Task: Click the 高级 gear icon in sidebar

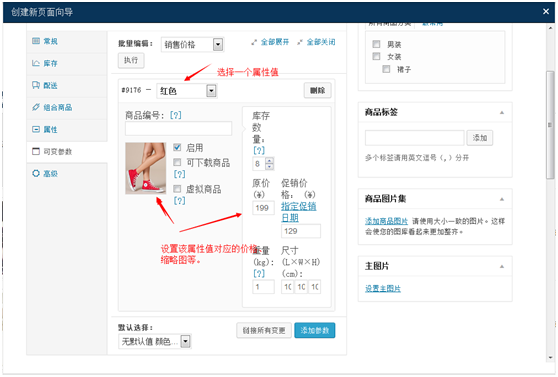Action: click(x=36, y=173)
